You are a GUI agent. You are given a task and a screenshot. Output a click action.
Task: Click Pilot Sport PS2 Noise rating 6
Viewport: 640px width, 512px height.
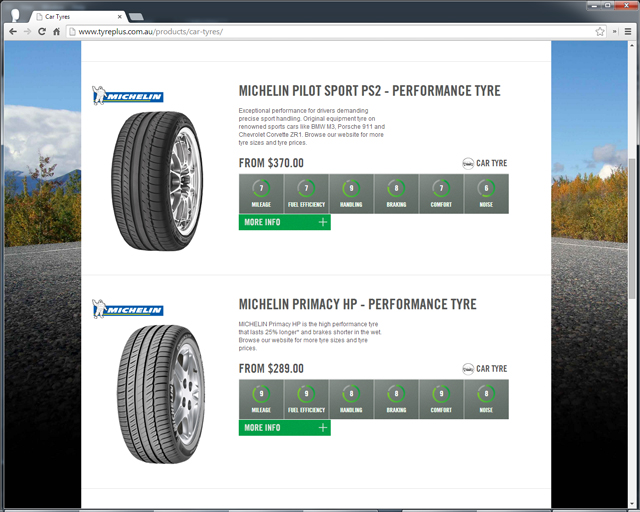(x=486, y=194)
